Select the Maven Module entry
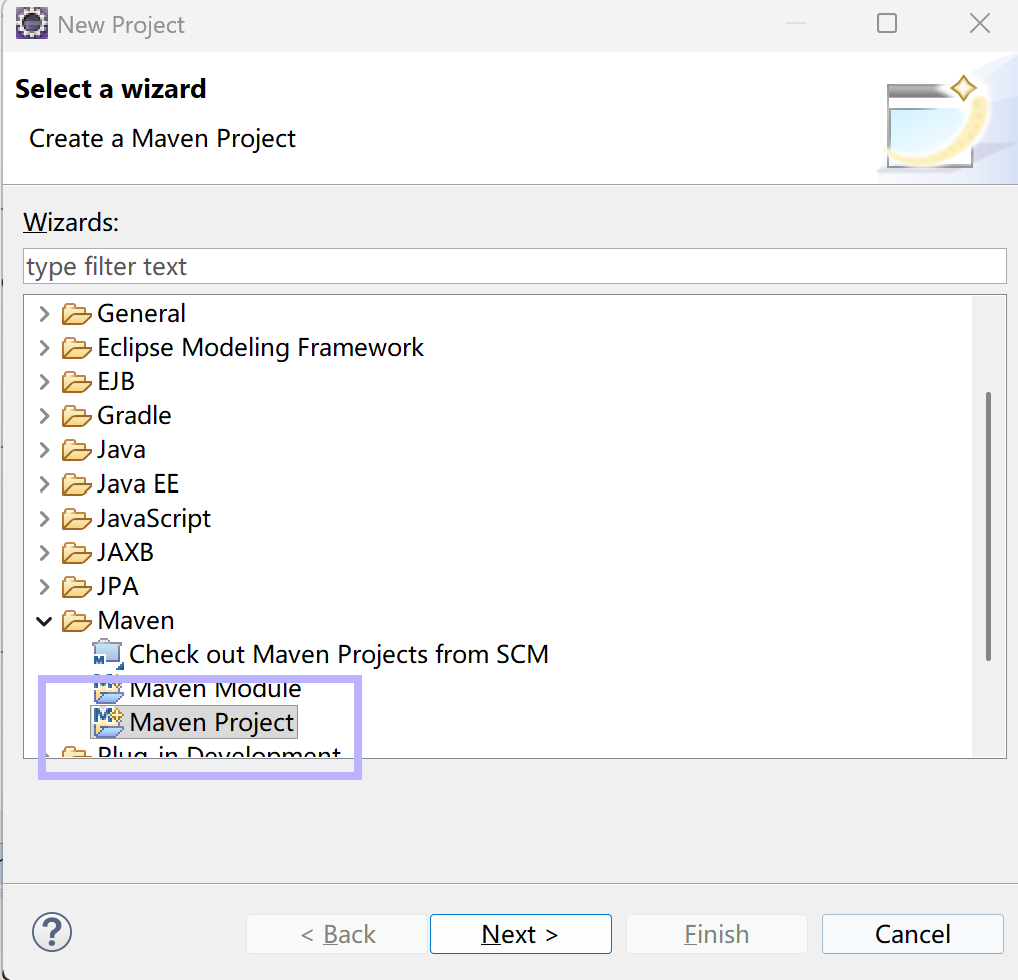1018x980 pixels. [x=216, y=689]
